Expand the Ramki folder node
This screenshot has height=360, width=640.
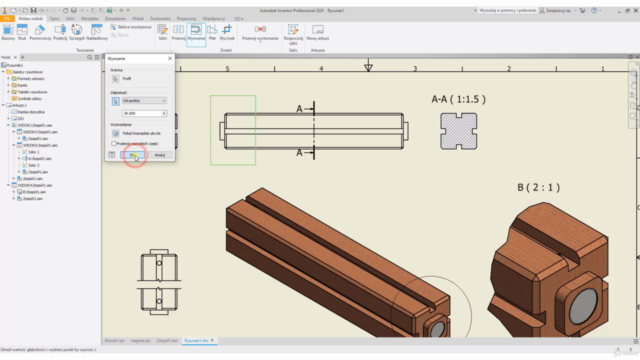[9, 85]
